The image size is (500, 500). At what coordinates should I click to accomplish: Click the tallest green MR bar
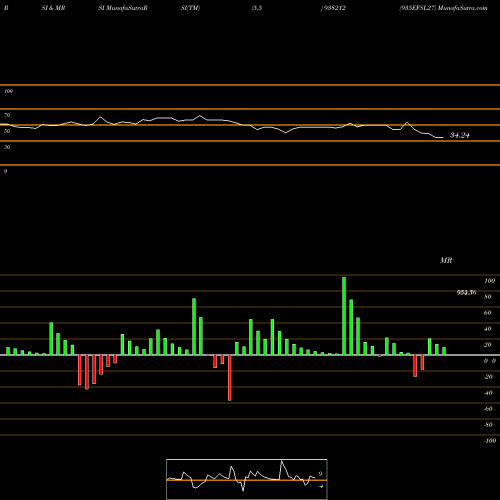pyautogui.click(x=344, y=316)
